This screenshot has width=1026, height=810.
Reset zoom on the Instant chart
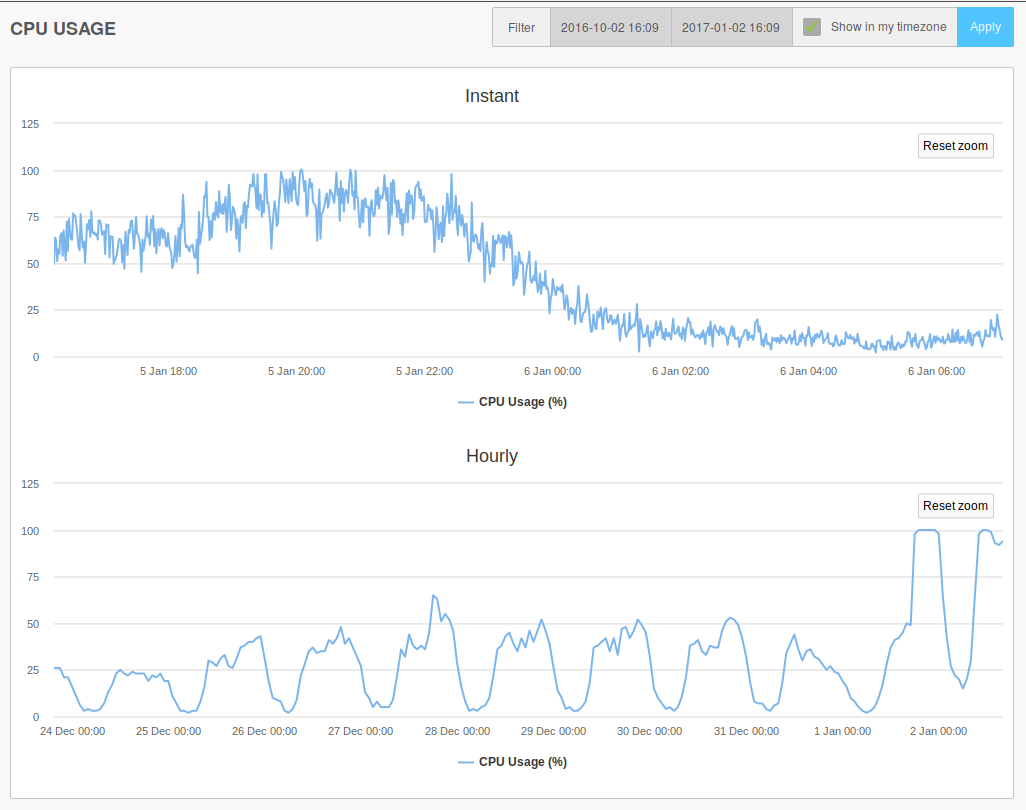pos(955,146)
